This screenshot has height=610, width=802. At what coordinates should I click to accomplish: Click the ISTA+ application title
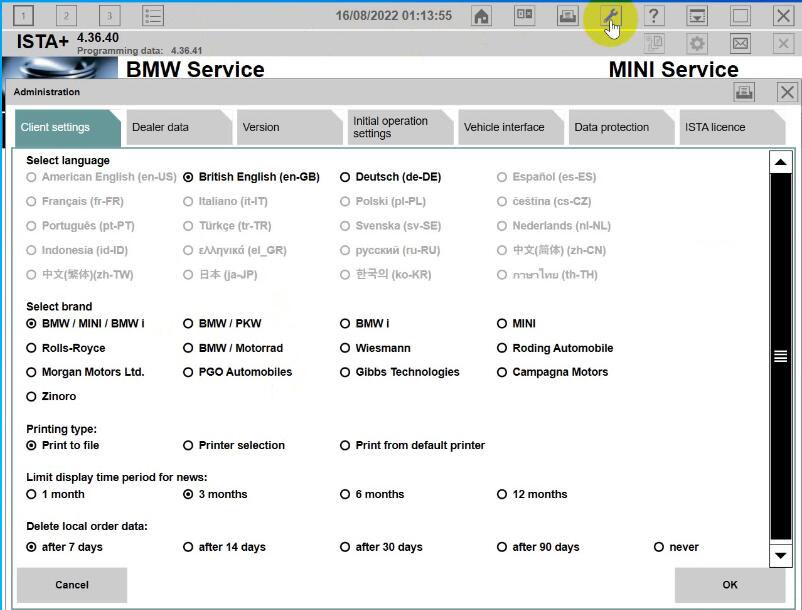[x=42, y=42]
